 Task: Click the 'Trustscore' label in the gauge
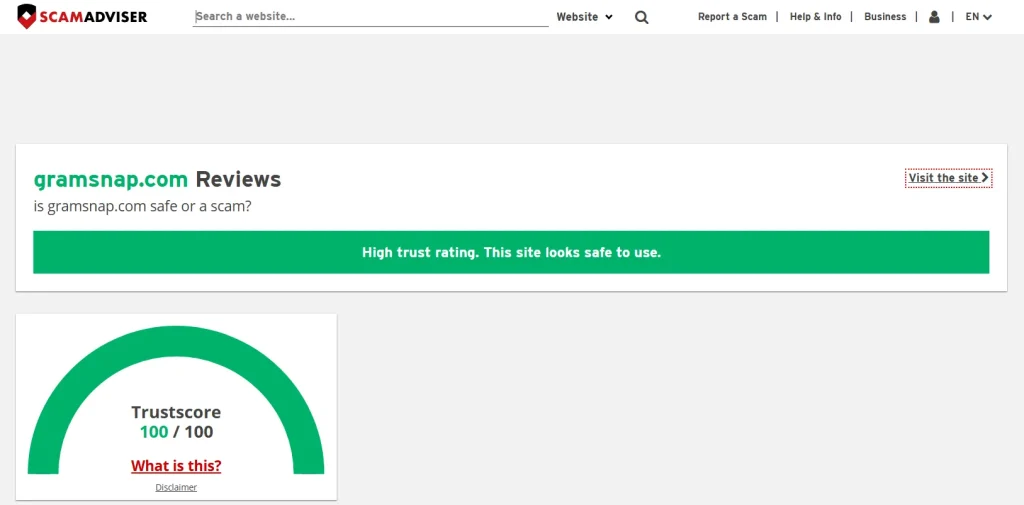pyautogui.click(x=176, y=412)
